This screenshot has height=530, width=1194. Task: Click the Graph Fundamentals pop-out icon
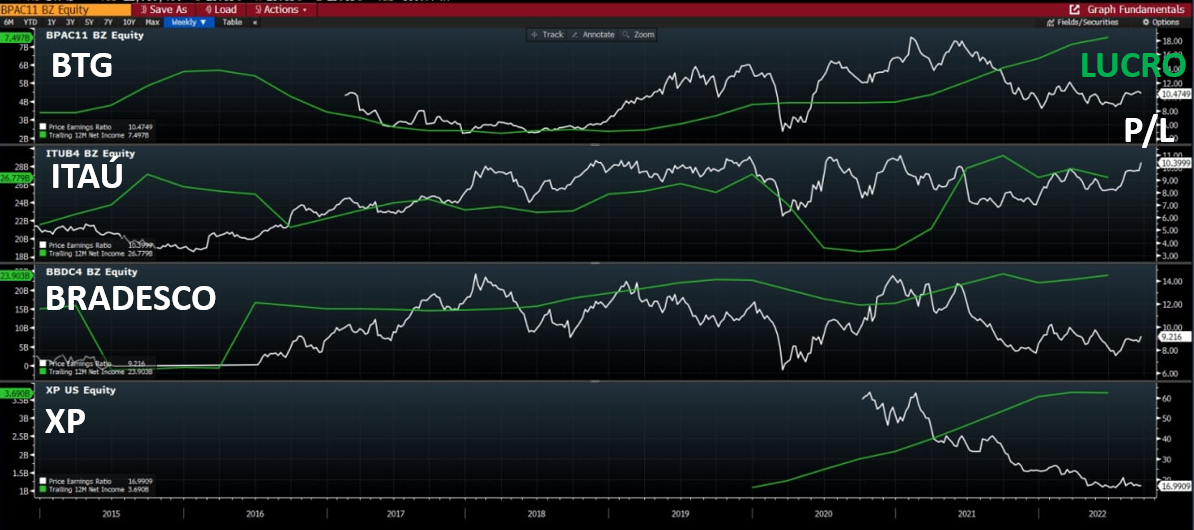click(x=1074, y=10)
